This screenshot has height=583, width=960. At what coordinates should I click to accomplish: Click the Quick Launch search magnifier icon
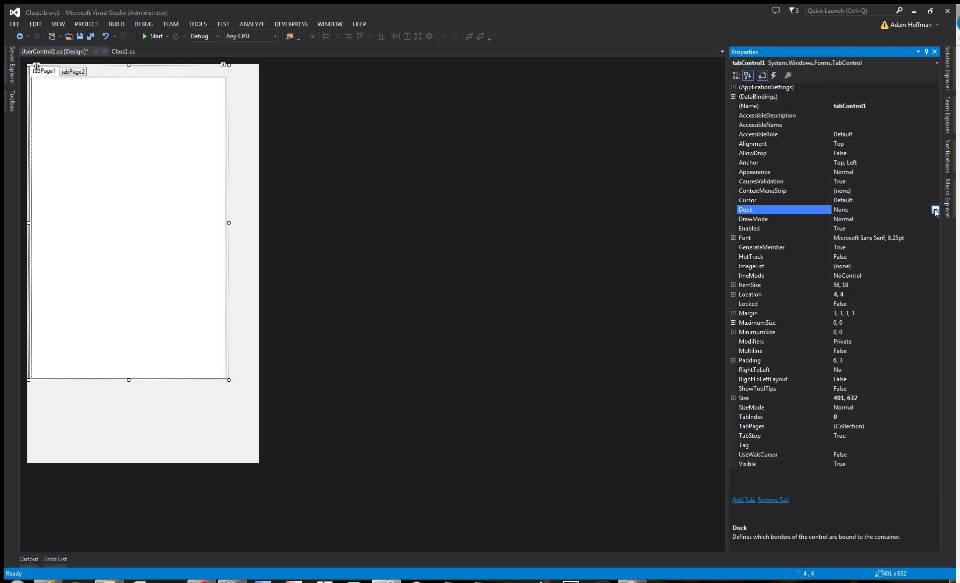(x=899, y=10)
